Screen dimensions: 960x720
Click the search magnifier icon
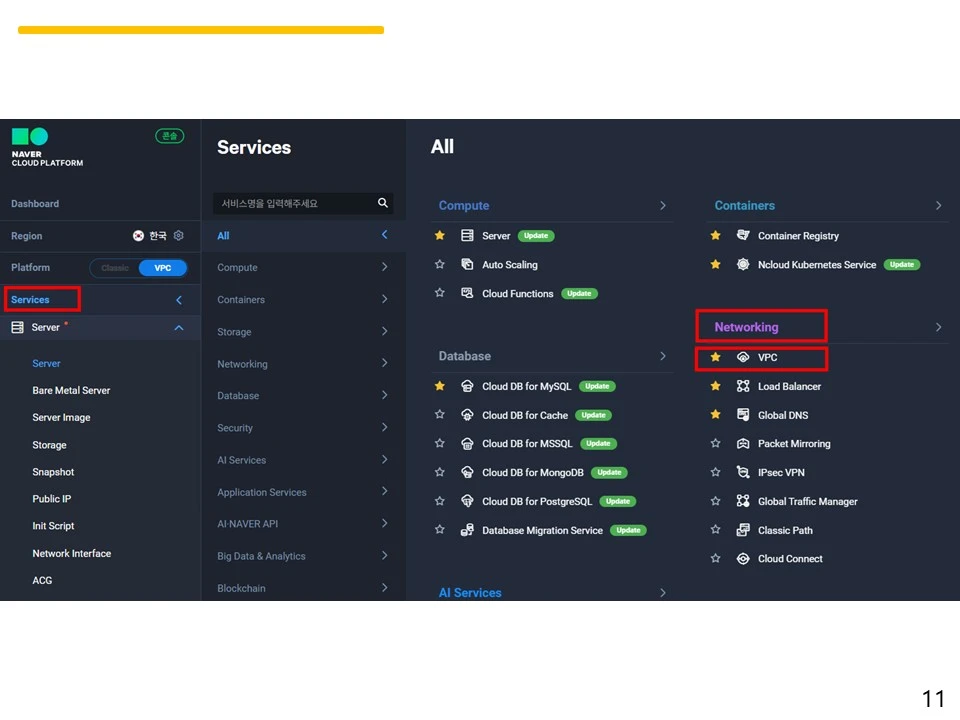click(x=383, y=203)
